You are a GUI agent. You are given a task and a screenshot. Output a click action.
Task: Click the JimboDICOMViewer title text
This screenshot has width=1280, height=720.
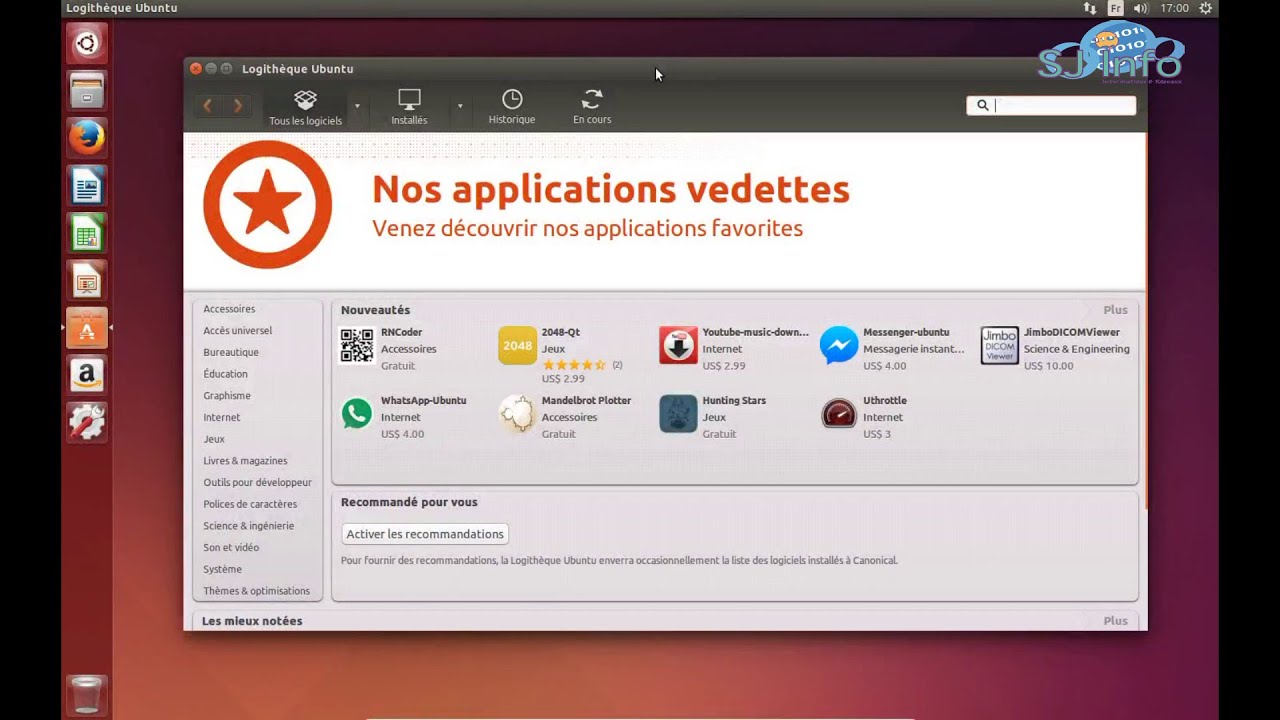click(1072, 332)
